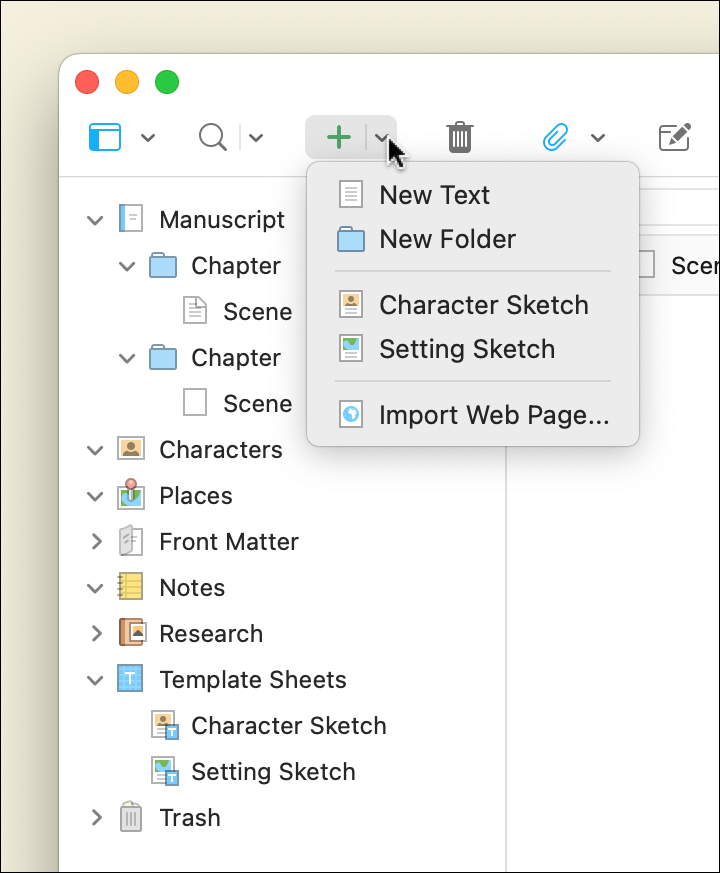This screenshot has height=873, width=720.
Task: Expand the Research folder arrow
Action: tap(96, 634)
